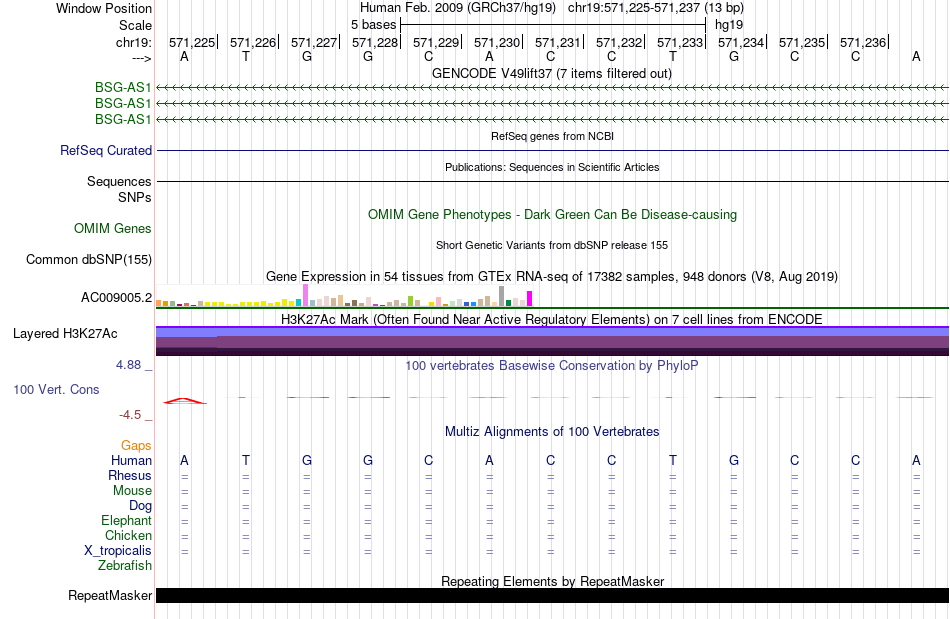Click the RepeatMasker track label
Image resolution: width=950 pixels, height=619 pixels.
coord(110,595)
